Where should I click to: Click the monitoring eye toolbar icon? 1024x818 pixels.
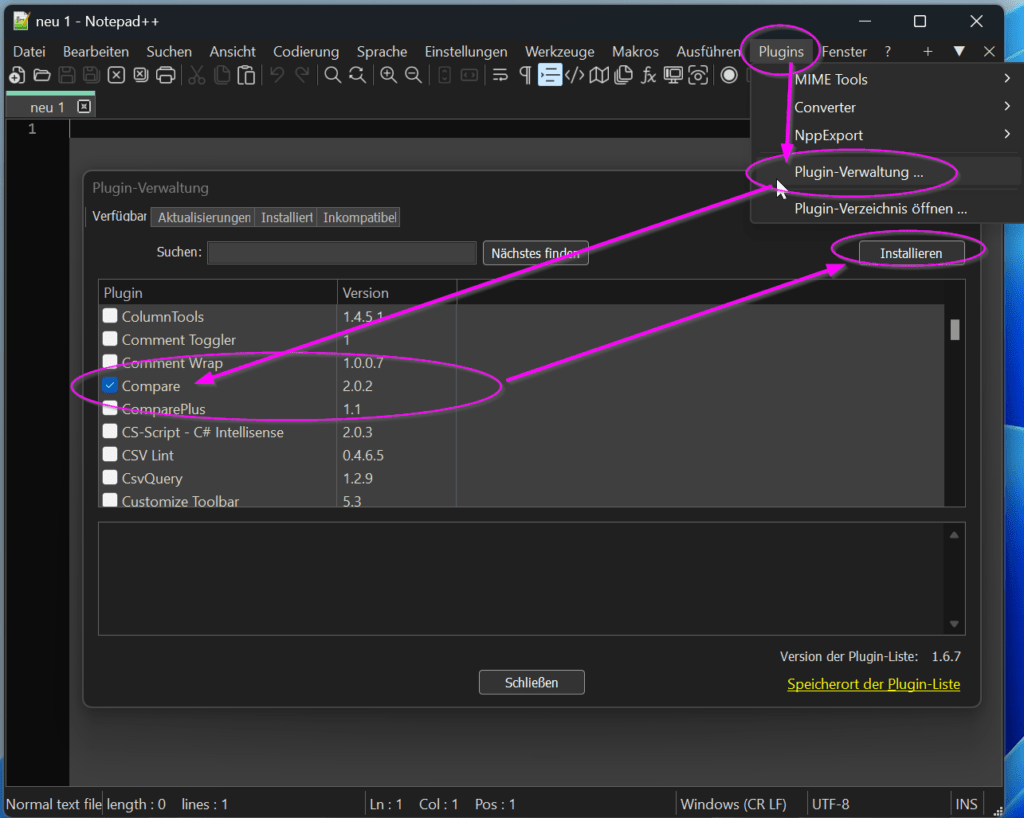pos(698,75)
